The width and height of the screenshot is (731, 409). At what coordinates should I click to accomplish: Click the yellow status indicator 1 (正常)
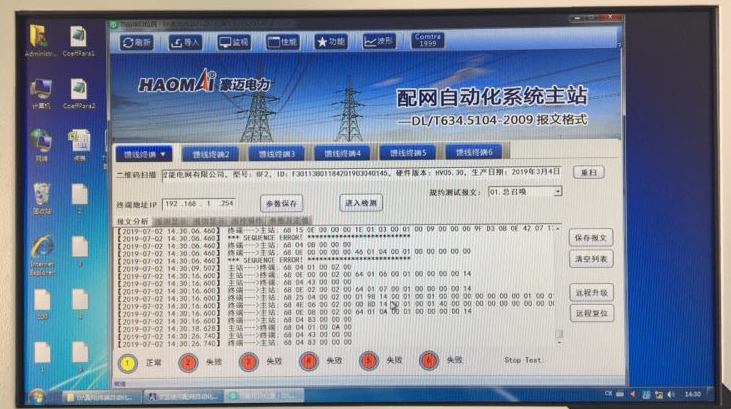128,361
